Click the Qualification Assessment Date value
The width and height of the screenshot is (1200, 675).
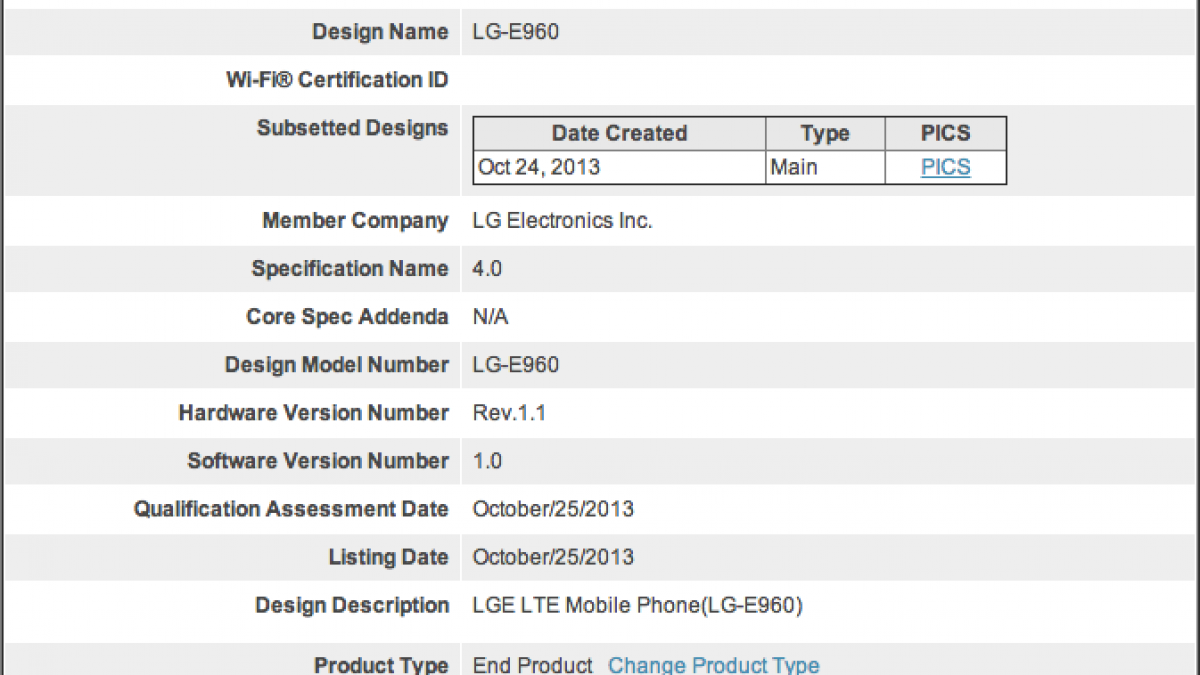coord(553,509)
